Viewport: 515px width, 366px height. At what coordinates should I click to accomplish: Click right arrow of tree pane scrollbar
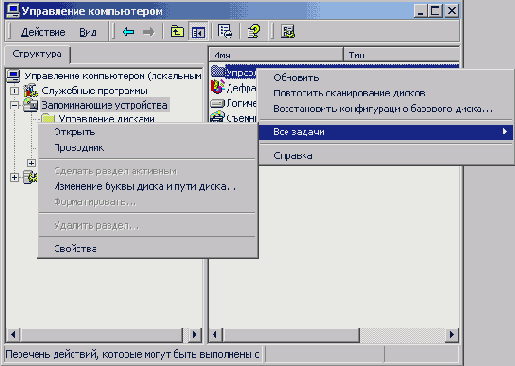coord(195,334)
